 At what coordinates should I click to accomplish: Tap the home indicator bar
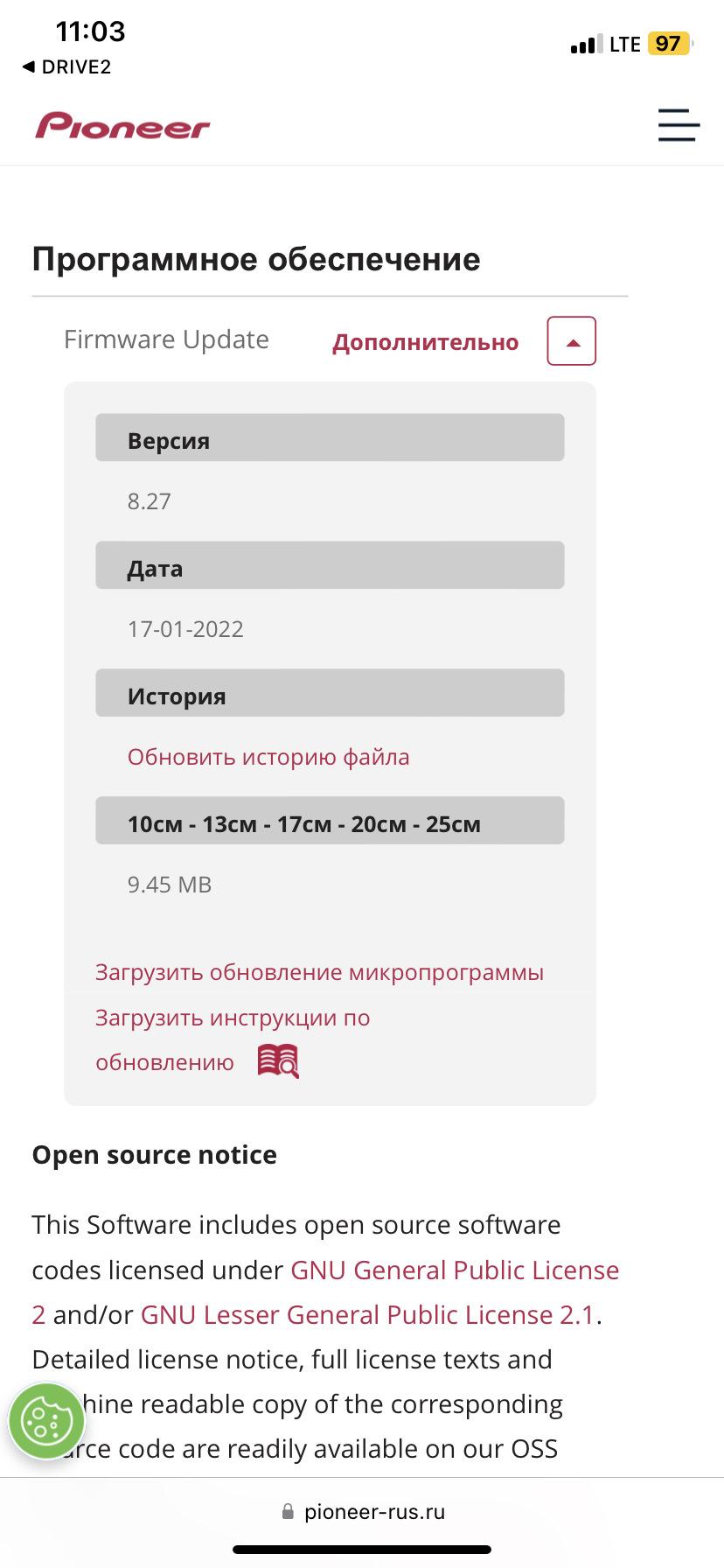point(362,1550)
